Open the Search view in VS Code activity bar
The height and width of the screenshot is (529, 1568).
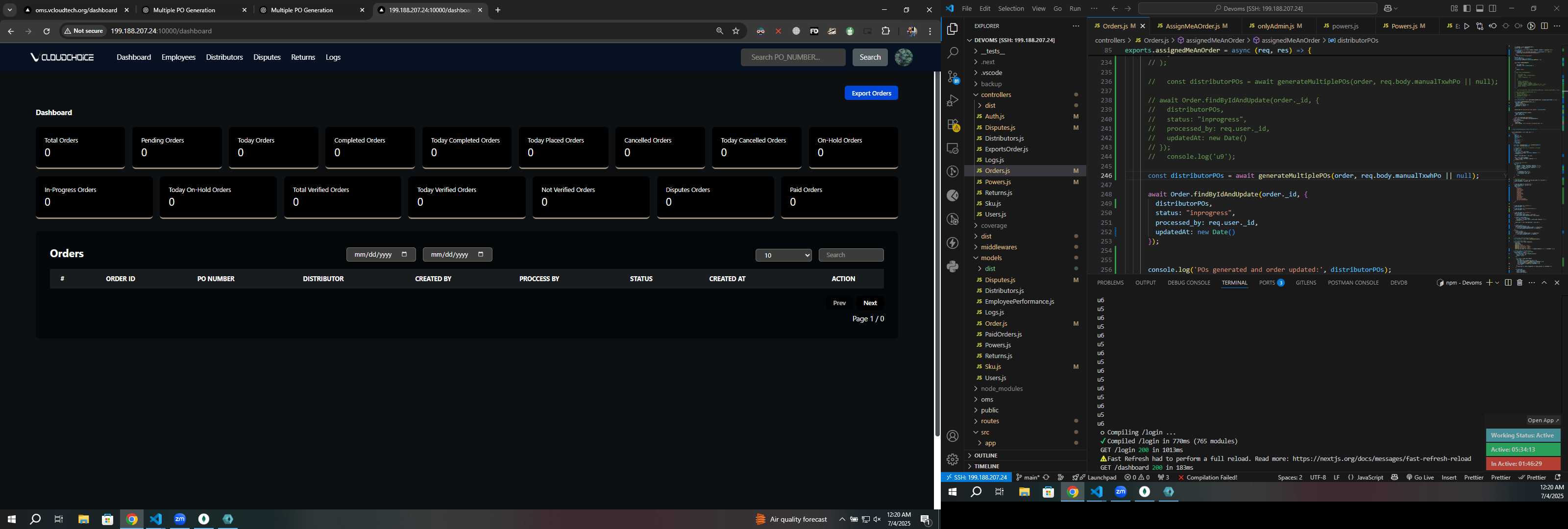(953, 53)
